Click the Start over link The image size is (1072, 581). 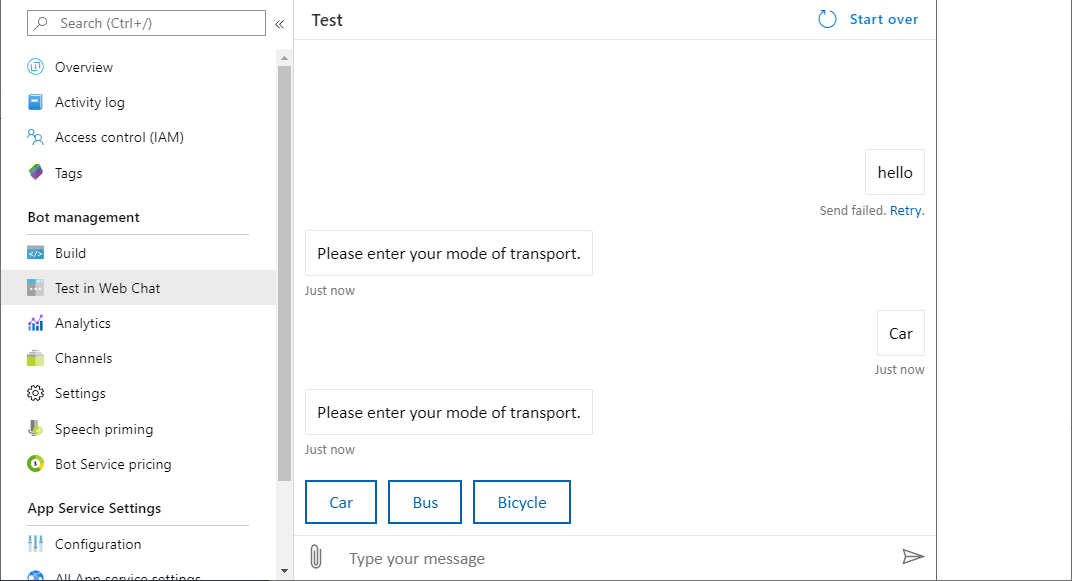(x=883, y=19)
